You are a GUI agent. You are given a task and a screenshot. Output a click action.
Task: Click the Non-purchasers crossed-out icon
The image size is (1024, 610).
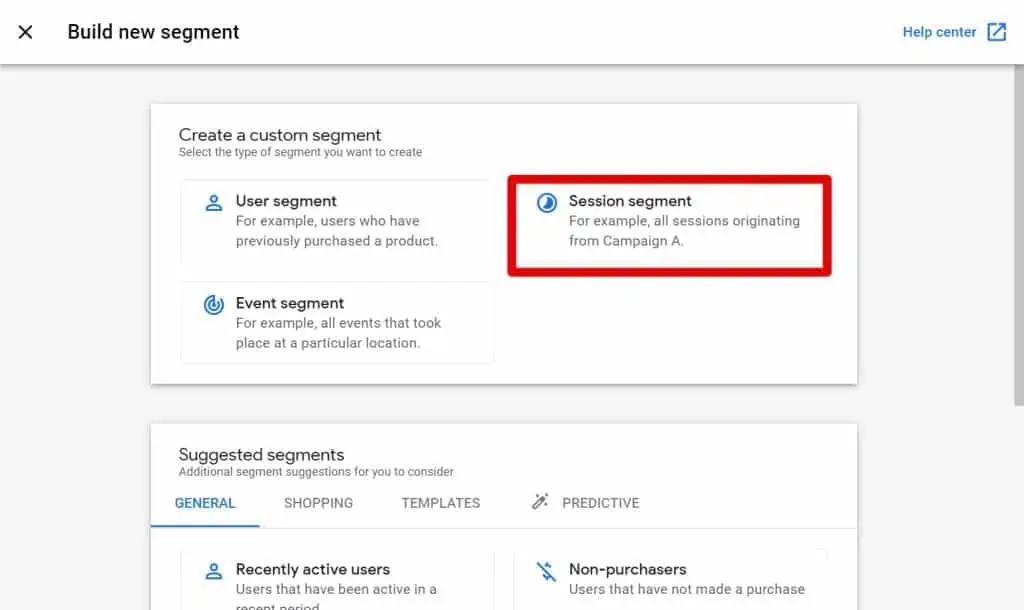tap(546, 570)
